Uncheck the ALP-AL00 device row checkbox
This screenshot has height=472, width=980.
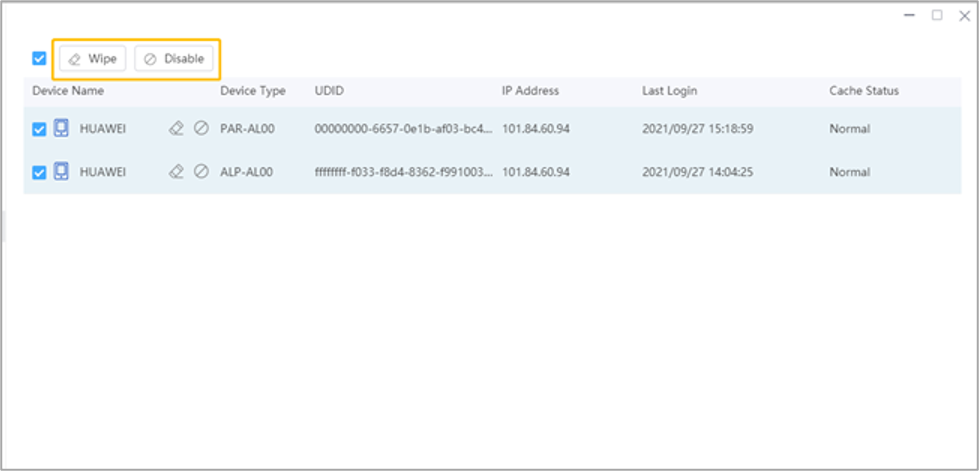[x=39, y=172]
